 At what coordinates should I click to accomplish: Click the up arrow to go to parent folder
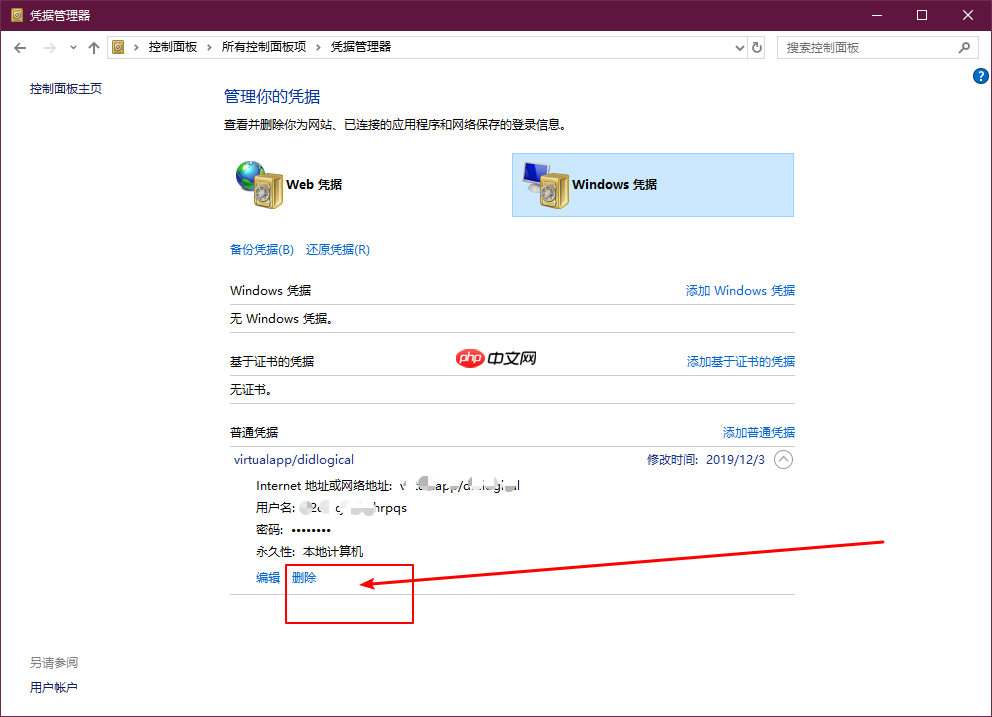click(x=93, y=46)
